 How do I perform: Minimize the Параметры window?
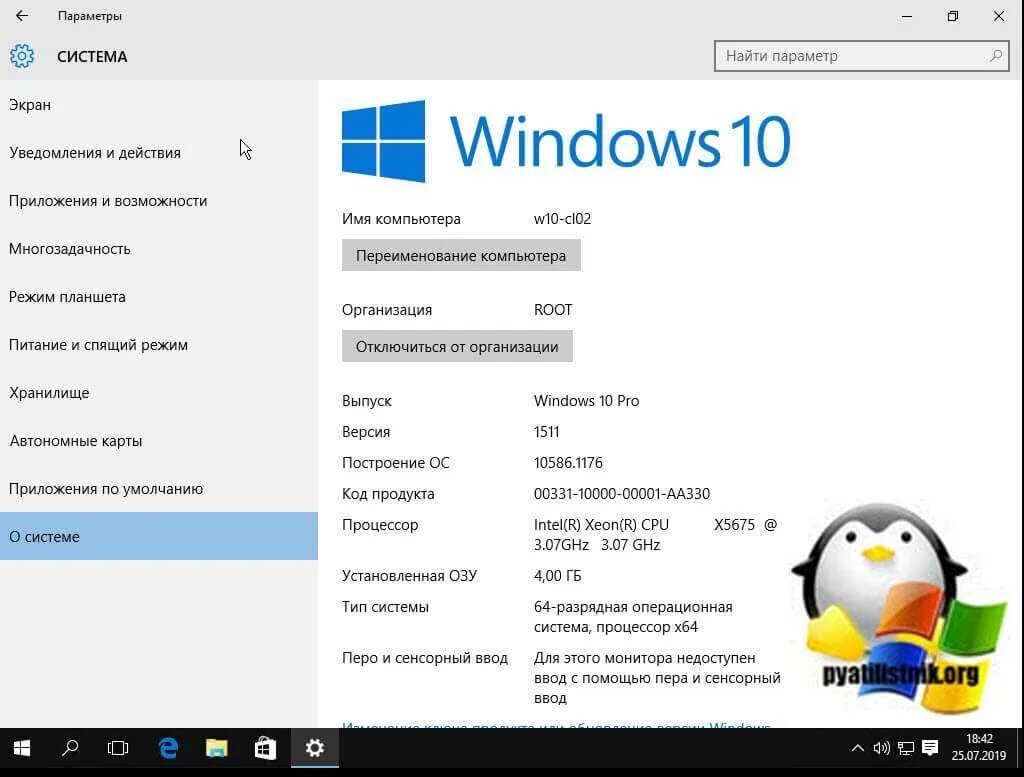906,16
